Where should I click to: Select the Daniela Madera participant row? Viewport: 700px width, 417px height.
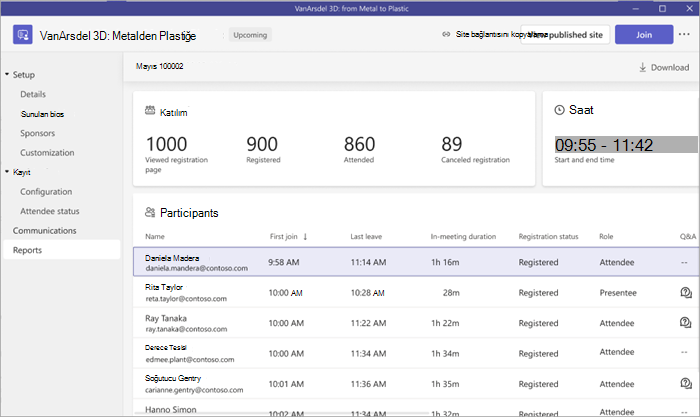pyautogui.click(x=416, y=262)
